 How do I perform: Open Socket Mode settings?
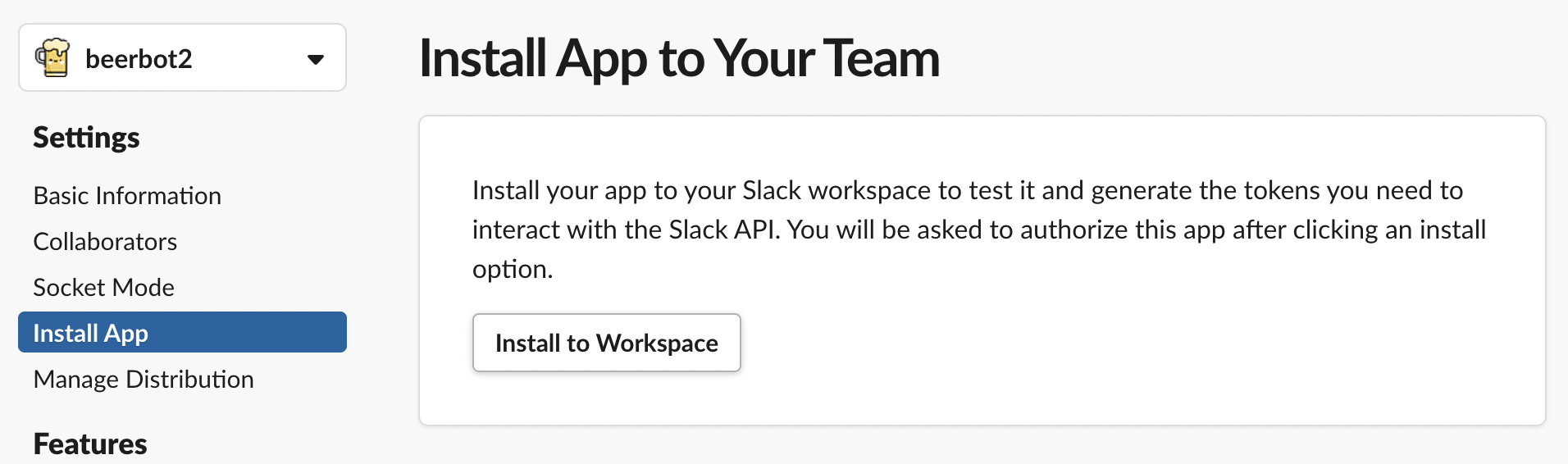pyautogui.click(x=103, y=288)
